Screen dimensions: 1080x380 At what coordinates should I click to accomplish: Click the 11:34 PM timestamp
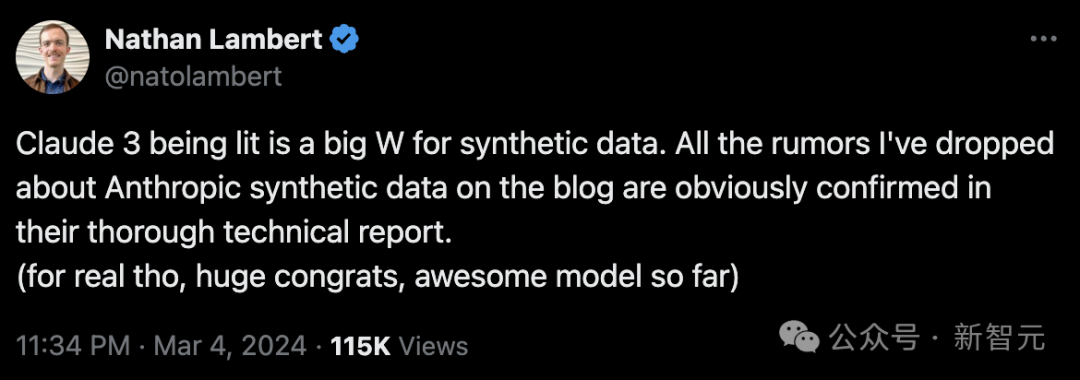pos(74,346)
